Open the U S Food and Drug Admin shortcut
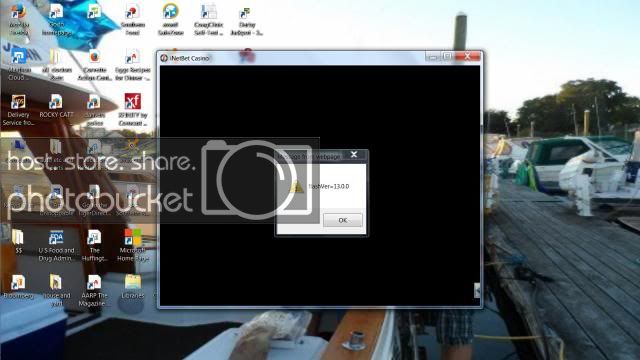640x360 pixels. pyautogui.click(x=56, y=246)
